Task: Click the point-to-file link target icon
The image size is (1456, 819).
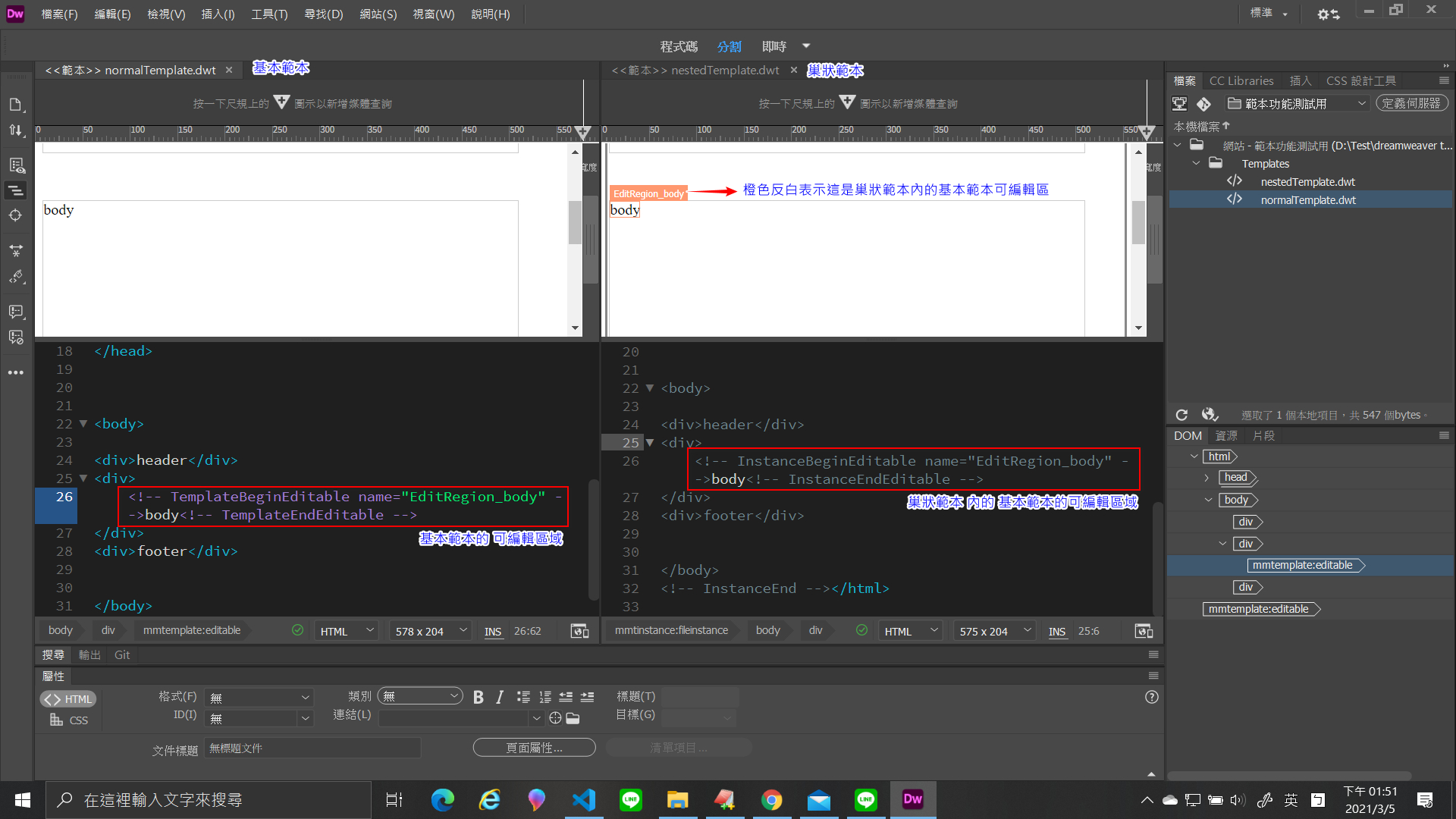Action: (x=555, y=718)
